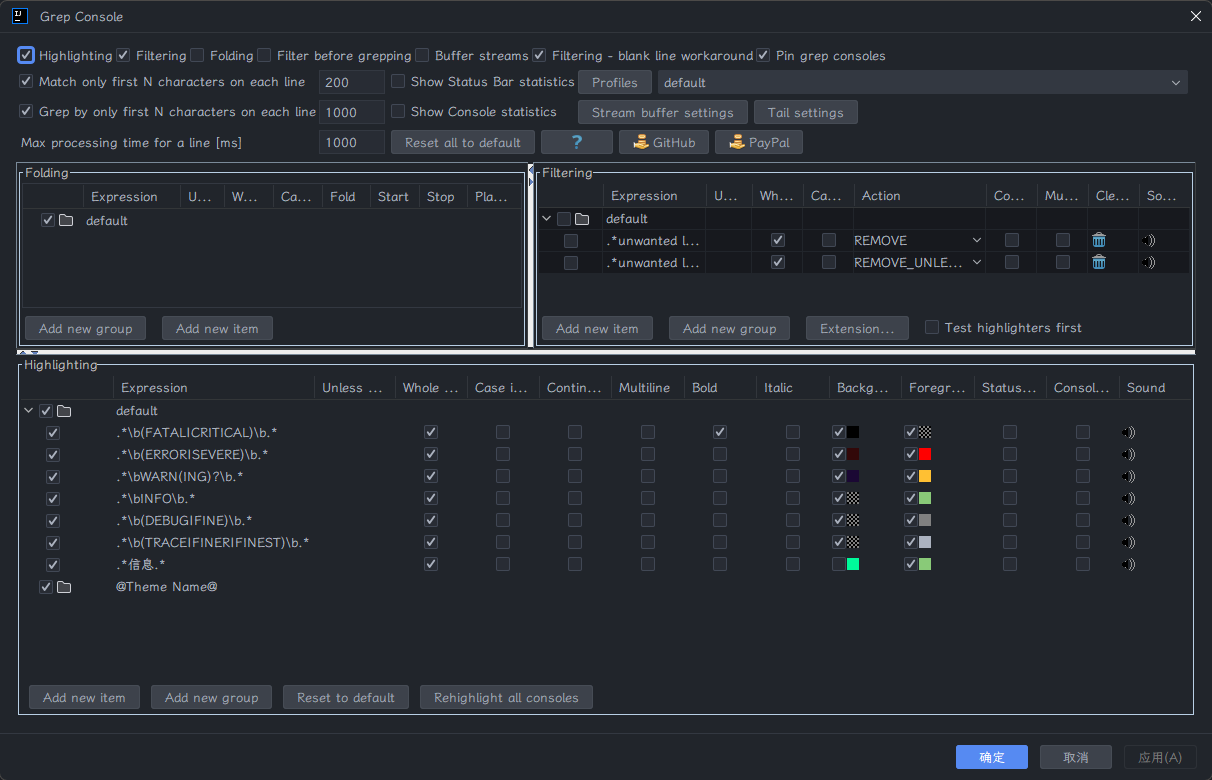Enable Show Status Bar statistics
The image size is (1212, 780).
click(398, 82)
